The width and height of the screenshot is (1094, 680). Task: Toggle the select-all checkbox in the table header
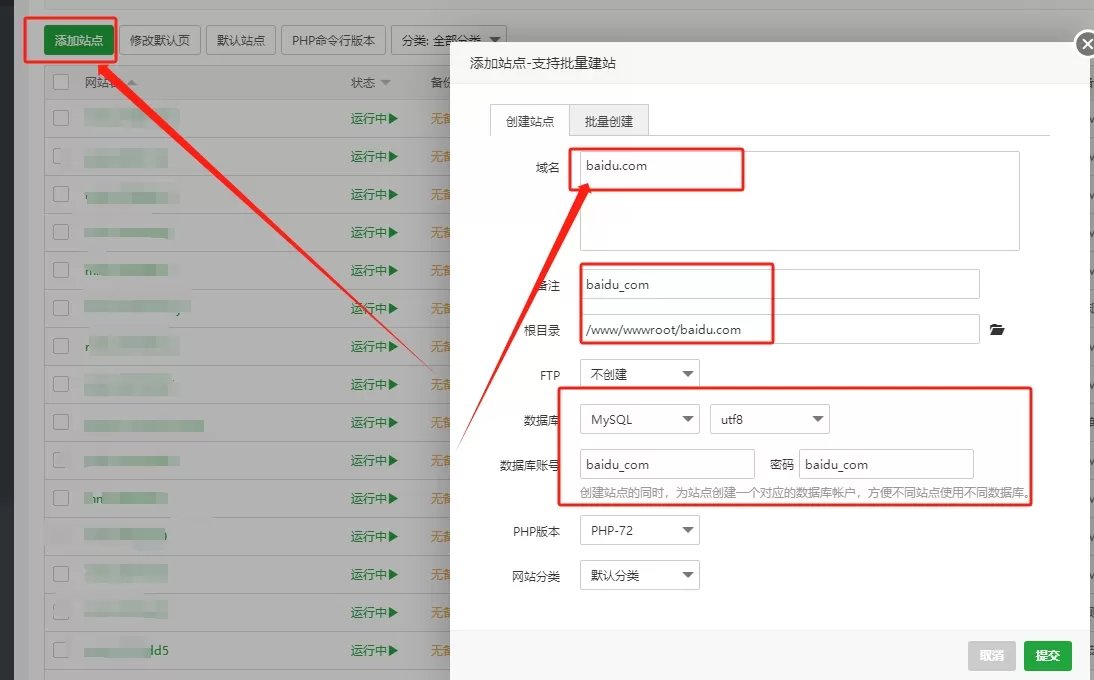[x=61, y=82]
